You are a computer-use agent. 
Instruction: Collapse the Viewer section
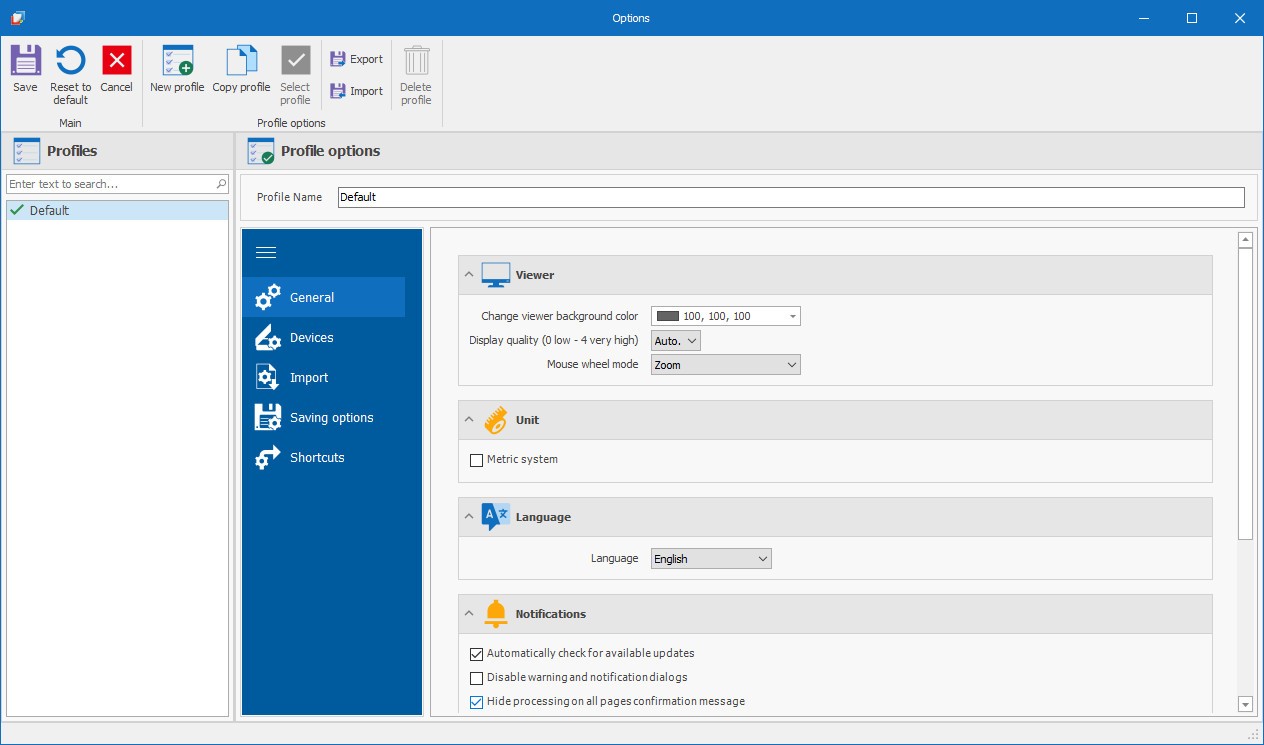[x=469, y=275]
